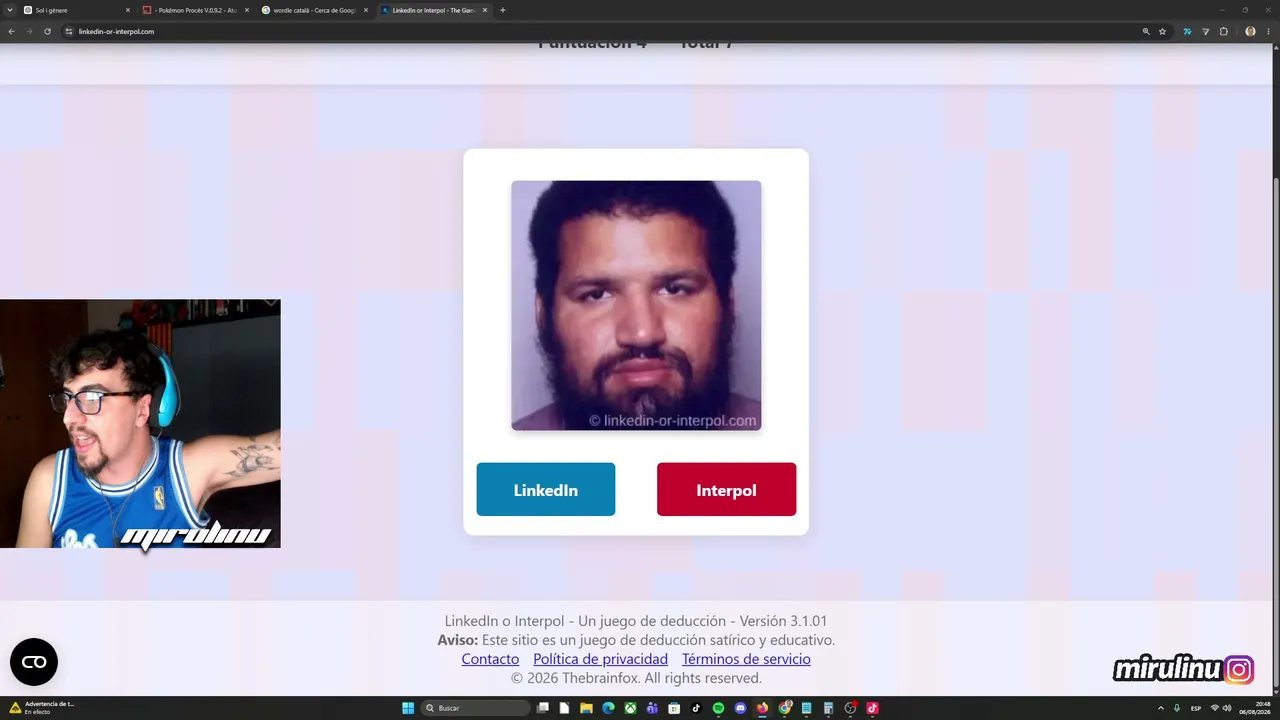Open a new browser tab

(x=502, y=10)
